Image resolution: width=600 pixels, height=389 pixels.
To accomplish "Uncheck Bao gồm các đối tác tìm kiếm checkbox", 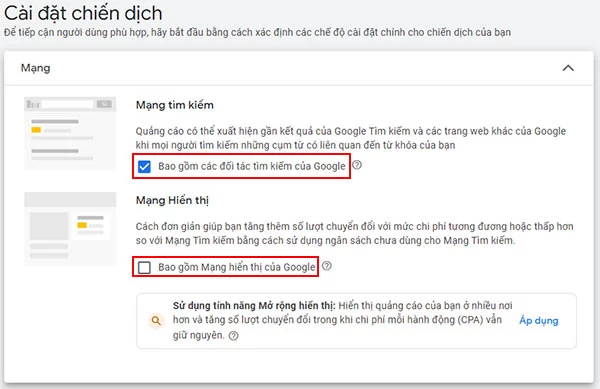I will 144,166.
